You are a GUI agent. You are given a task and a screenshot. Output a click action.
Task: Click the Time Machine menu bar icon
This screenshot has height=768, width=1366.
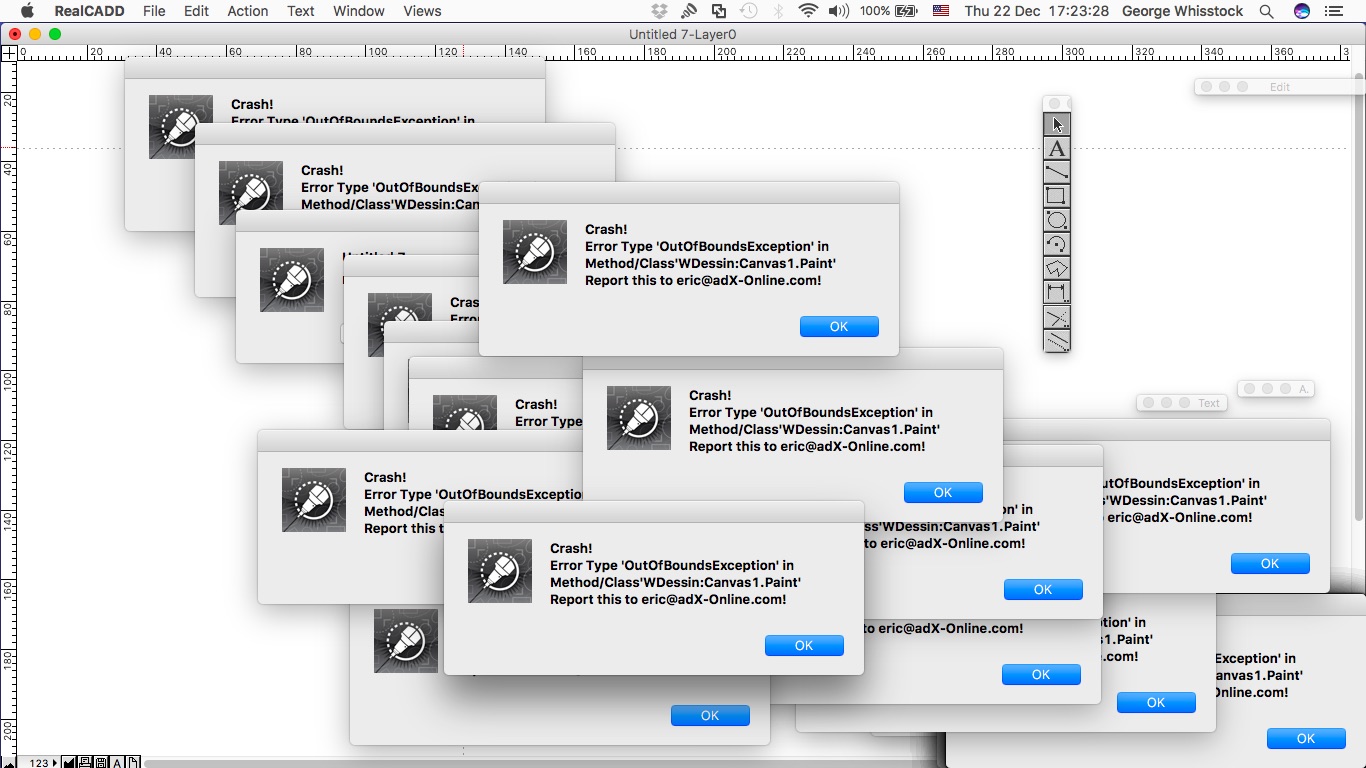tap(748, 11)
